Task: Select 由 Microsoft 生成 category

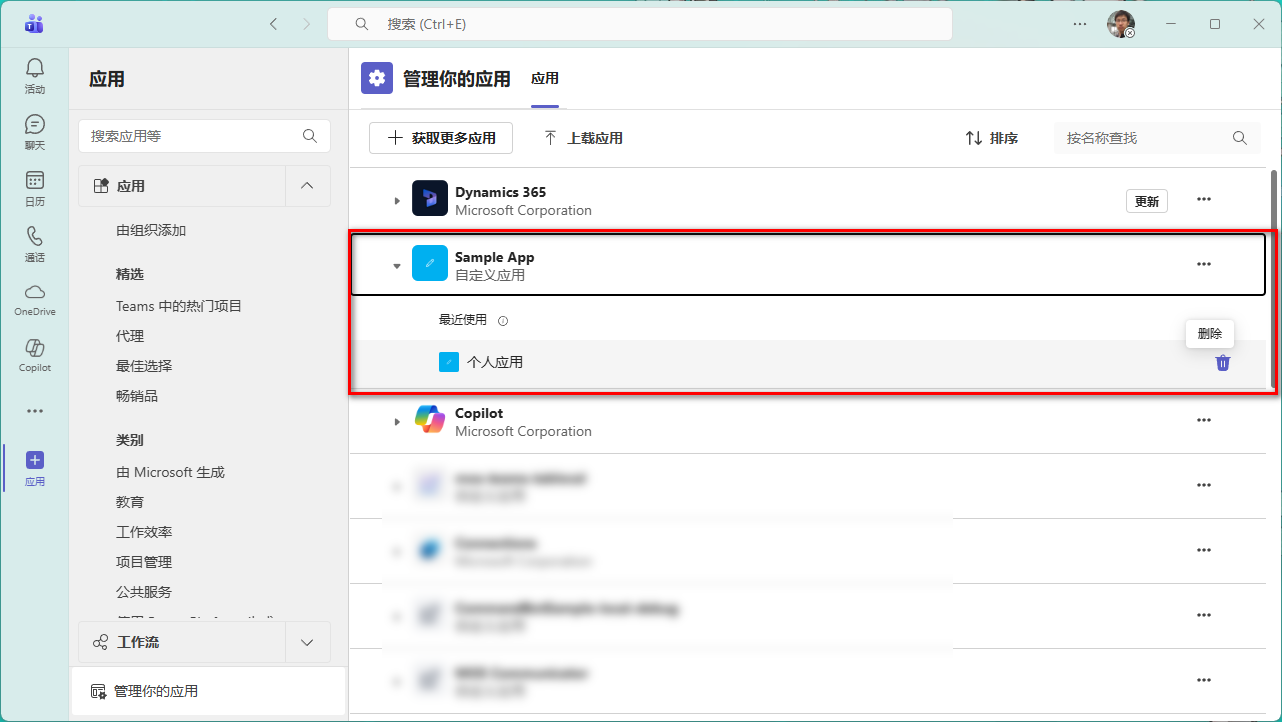Action: pyautogui.click(x=170, y=472)
